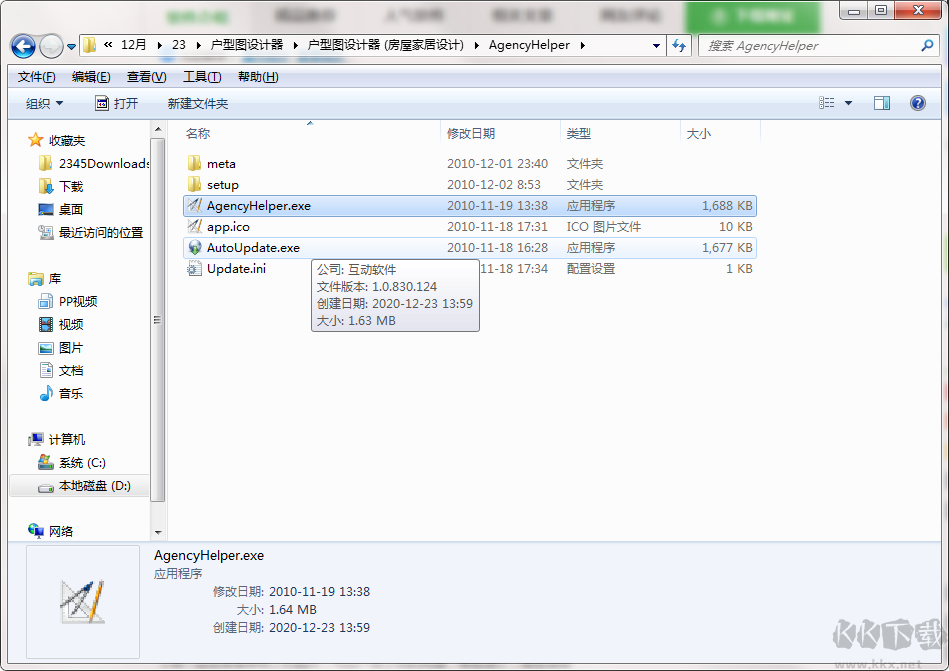The image size is (949, 671).
Task: Click the Forward navigation arrow
Action: click(x=51, y=46)
